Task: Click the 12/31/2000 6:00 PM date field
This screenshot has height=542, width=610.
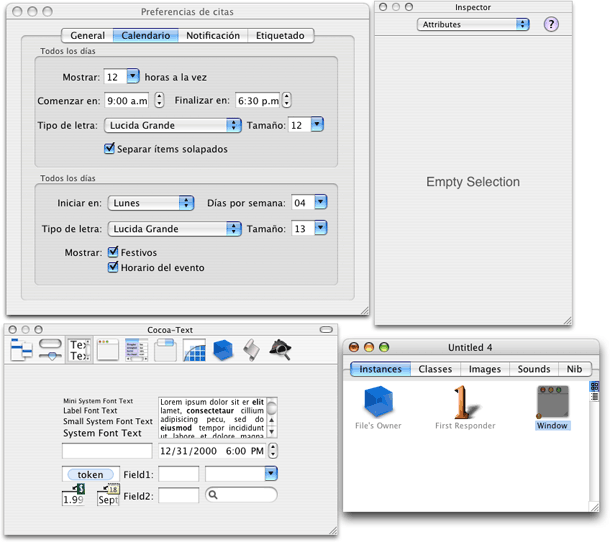Action: point(212,451)
